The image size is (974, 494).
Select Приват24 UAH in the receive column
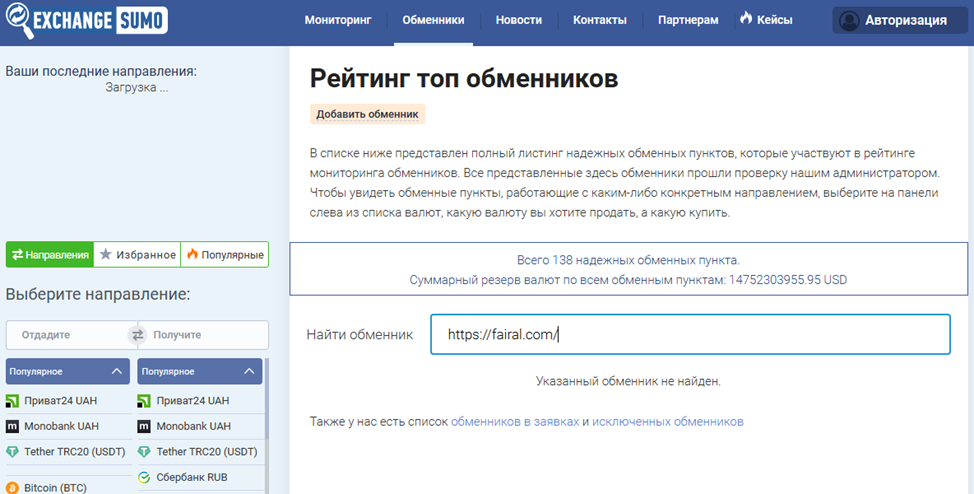tap(199, 401)
